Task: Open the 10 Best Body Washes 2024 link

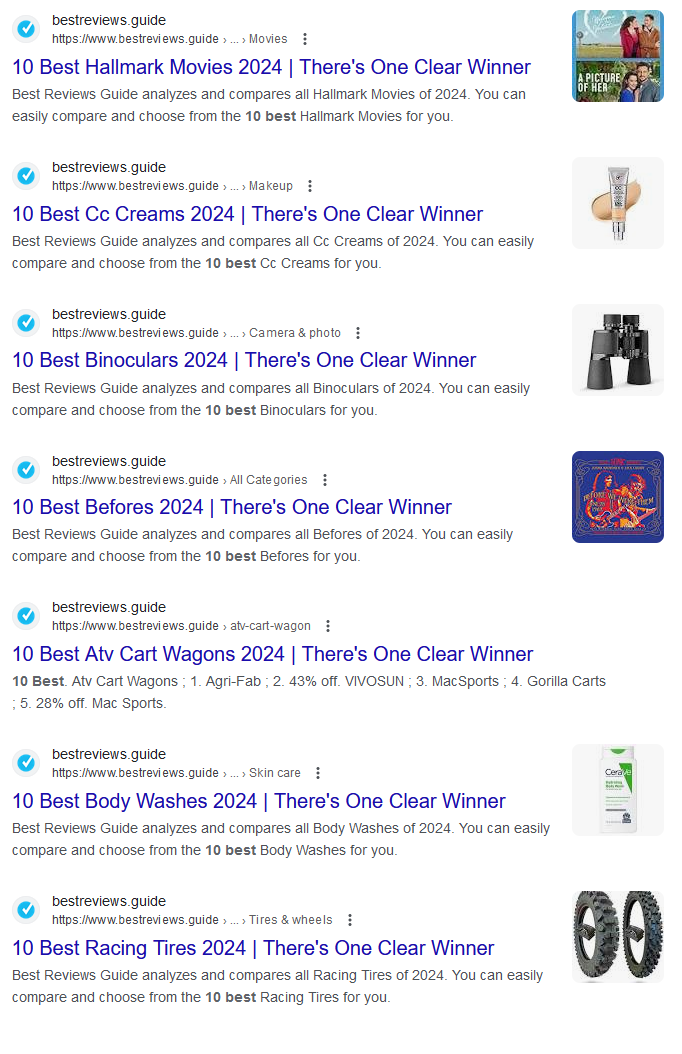Action: [256, 801]
